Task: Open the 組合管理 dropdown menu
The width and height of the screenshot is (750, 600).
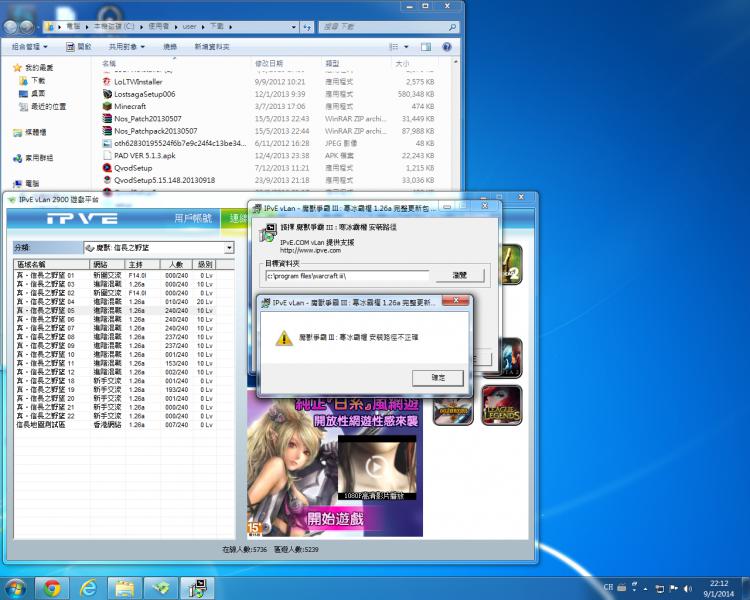Action: (x=30, y=46)
